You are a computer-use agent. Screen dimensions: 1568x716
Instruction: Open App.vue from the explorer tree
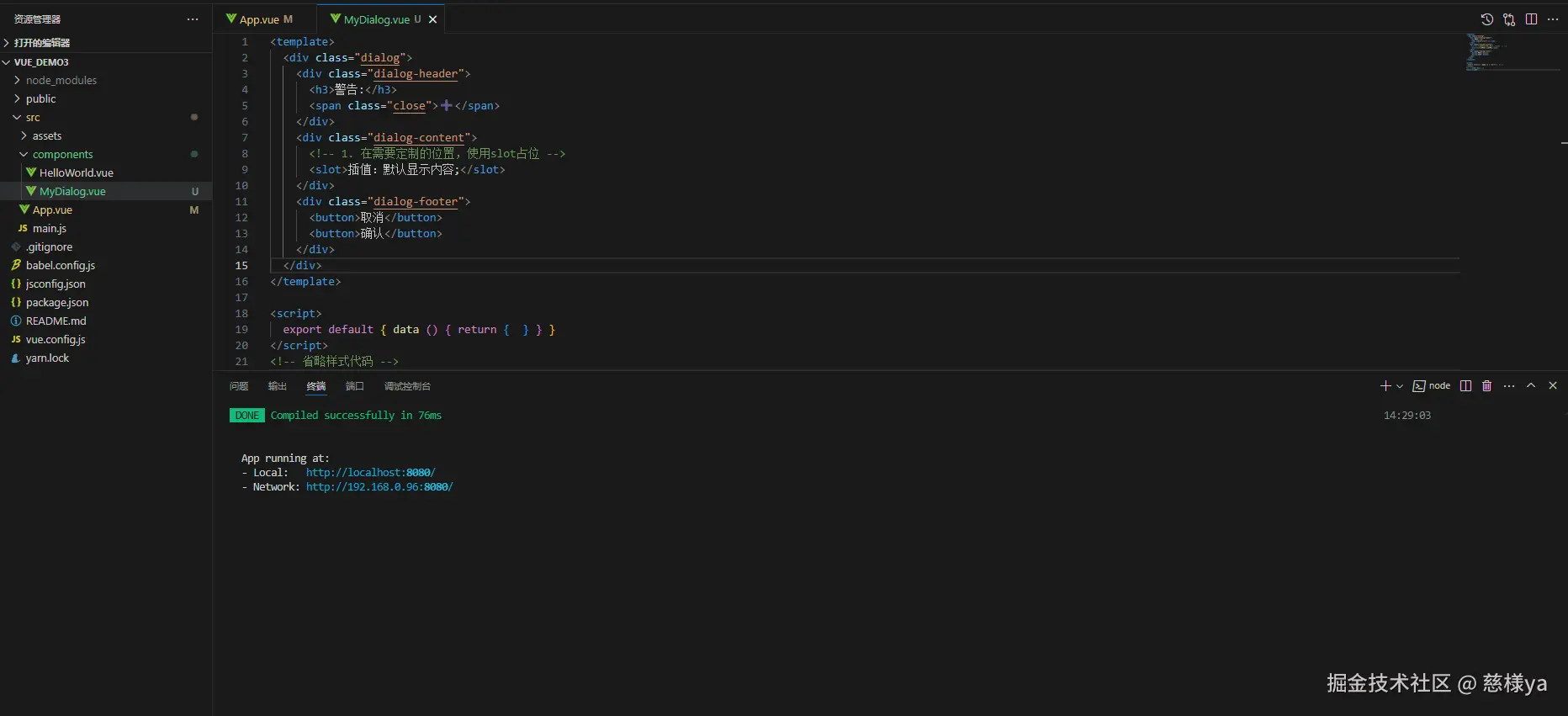[106, 210]
